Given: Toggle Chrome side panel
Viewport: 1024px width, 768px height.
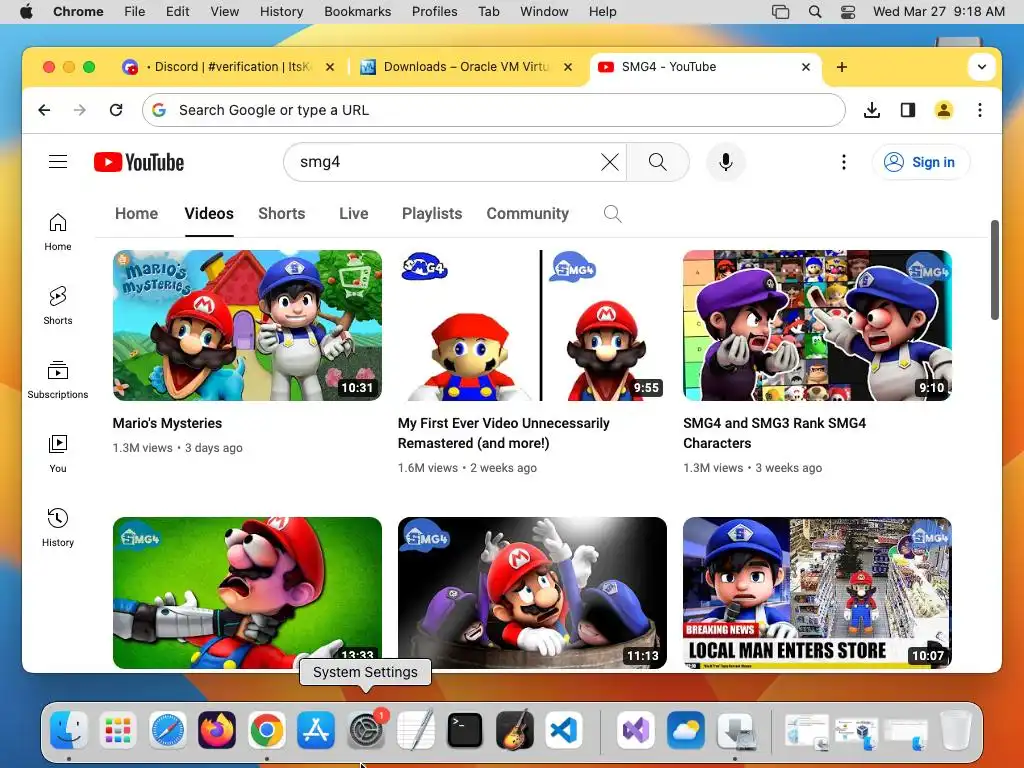Looking at the screenshot, I should (908, 110).
